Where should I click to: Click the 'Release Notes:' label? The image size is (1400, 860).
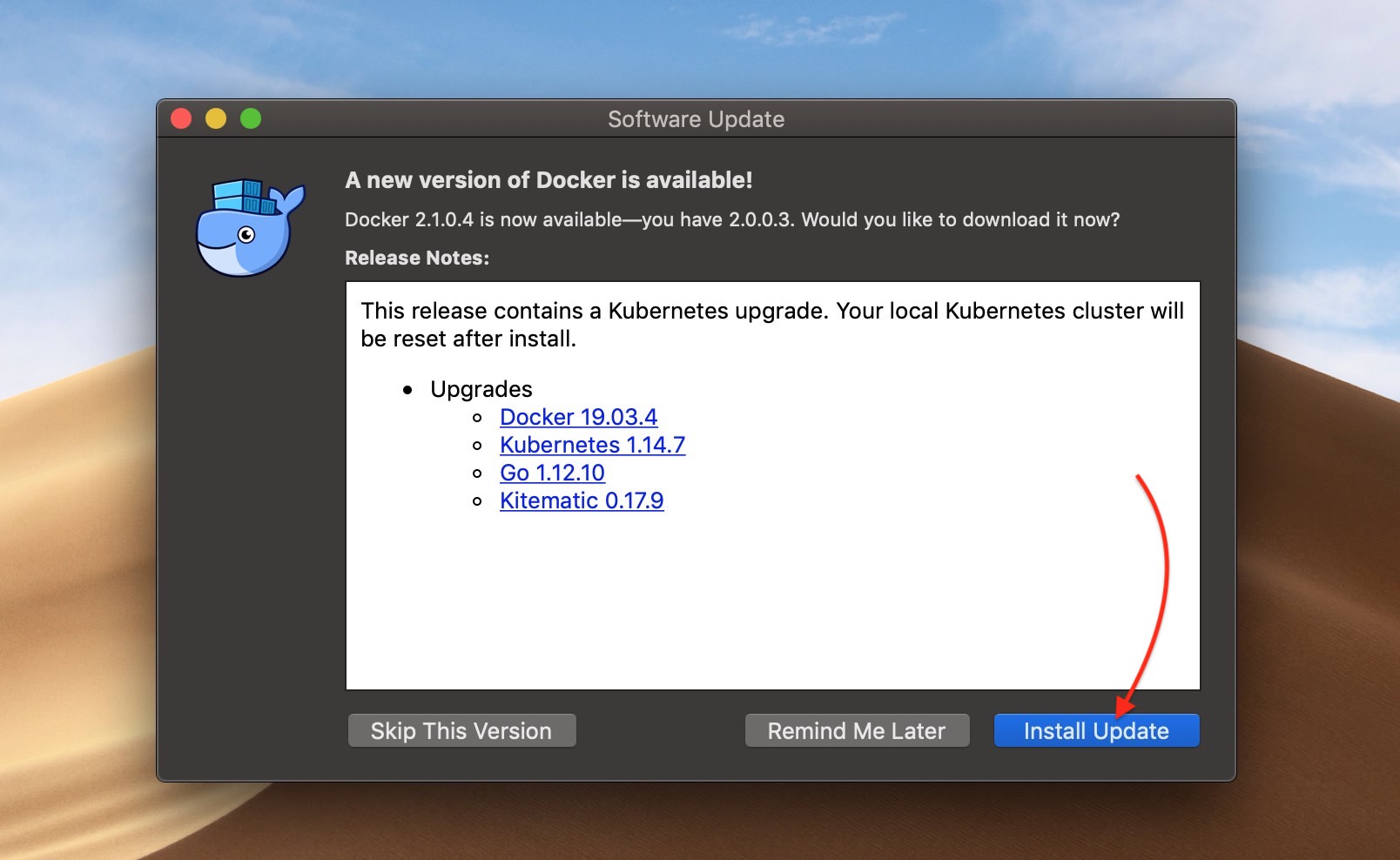pyautogui.click(x=417, y=258)
